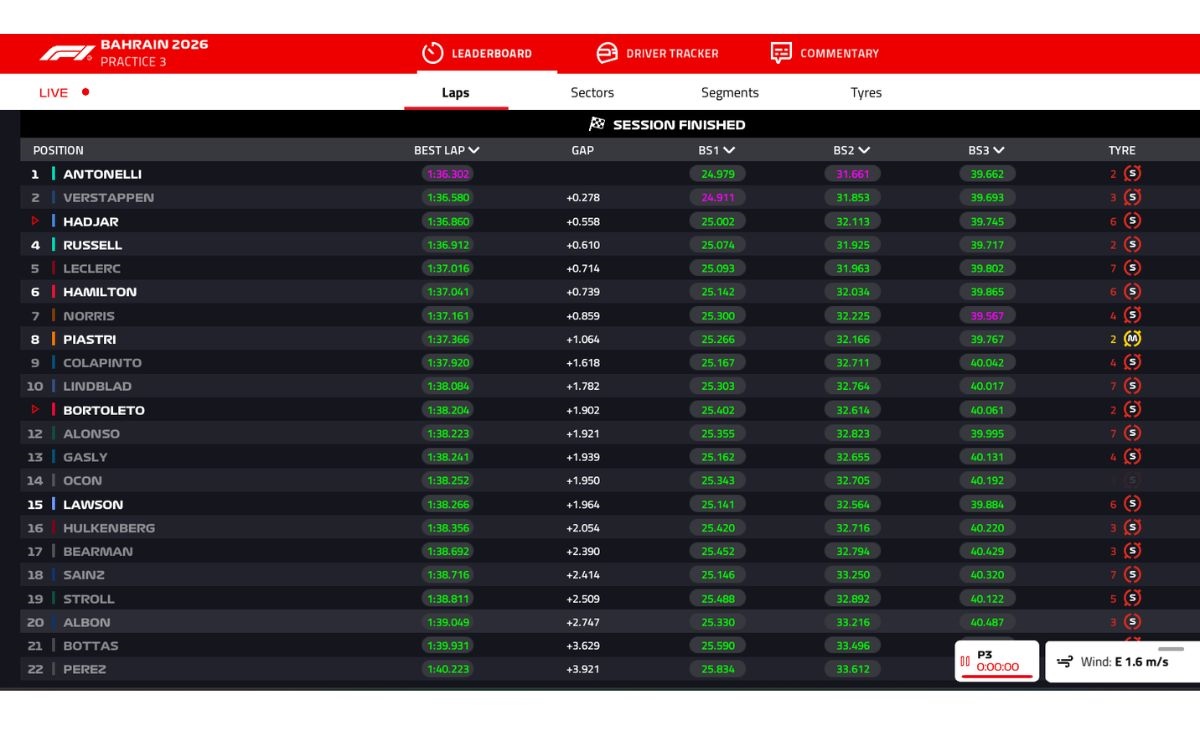Open the DRIVER TRACKER tab label
This screenshot has height=729, width=1200.
click(672, 54)
